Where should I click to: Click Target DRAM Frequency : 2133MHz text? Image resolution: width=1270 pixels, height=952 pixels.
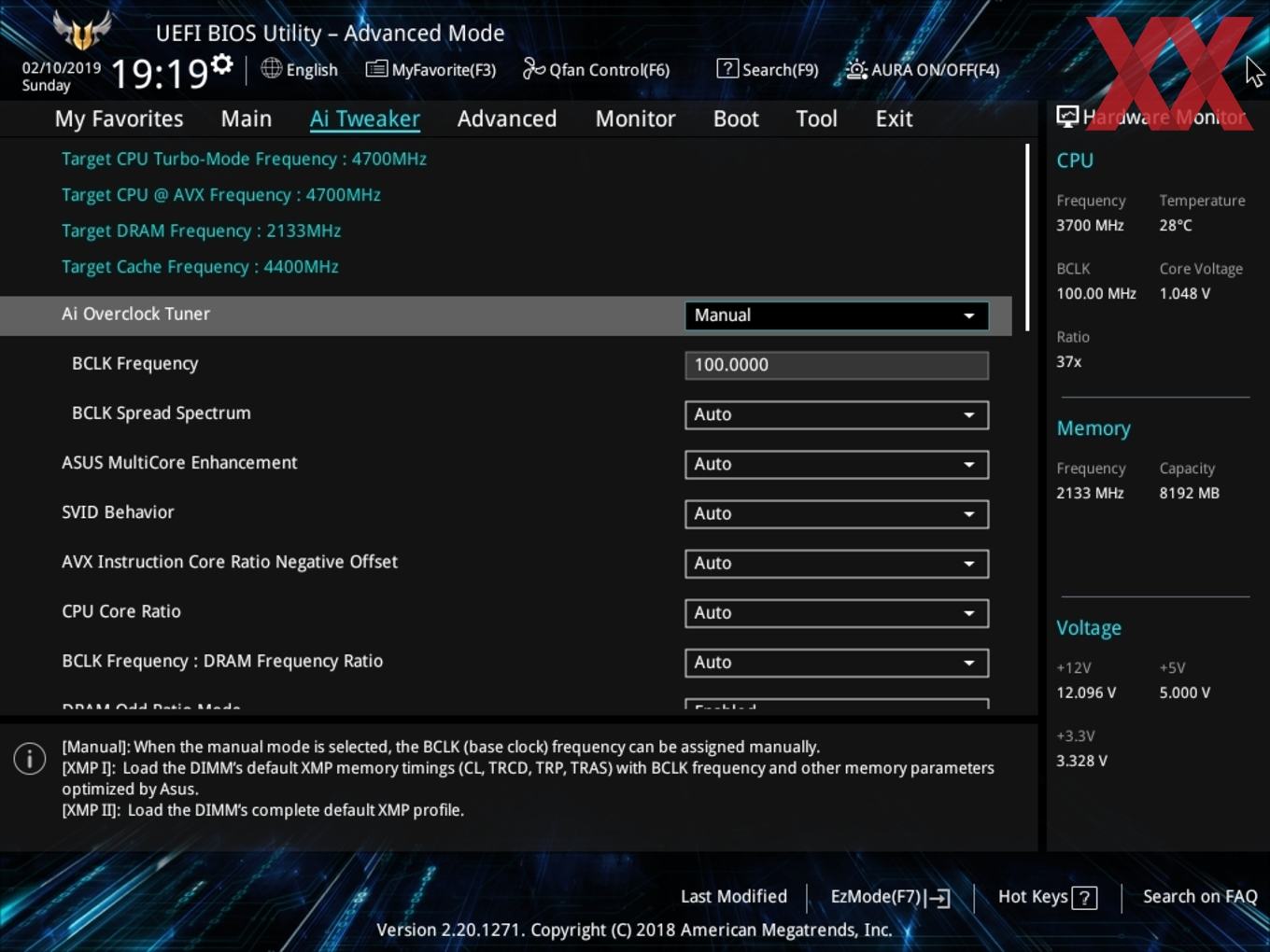201,231
